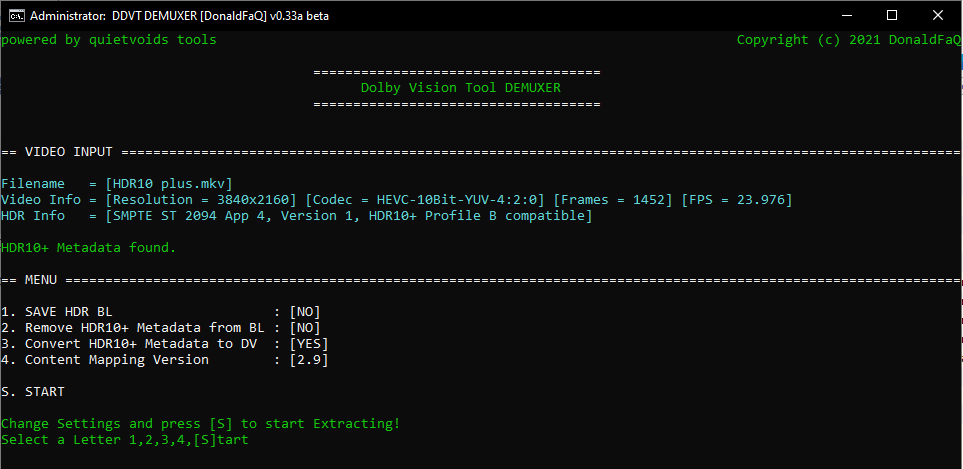Screen dimensions: 963x469
Task: Click the SMPTE ST 2094 HDR Info text
Action: (349, 216)
